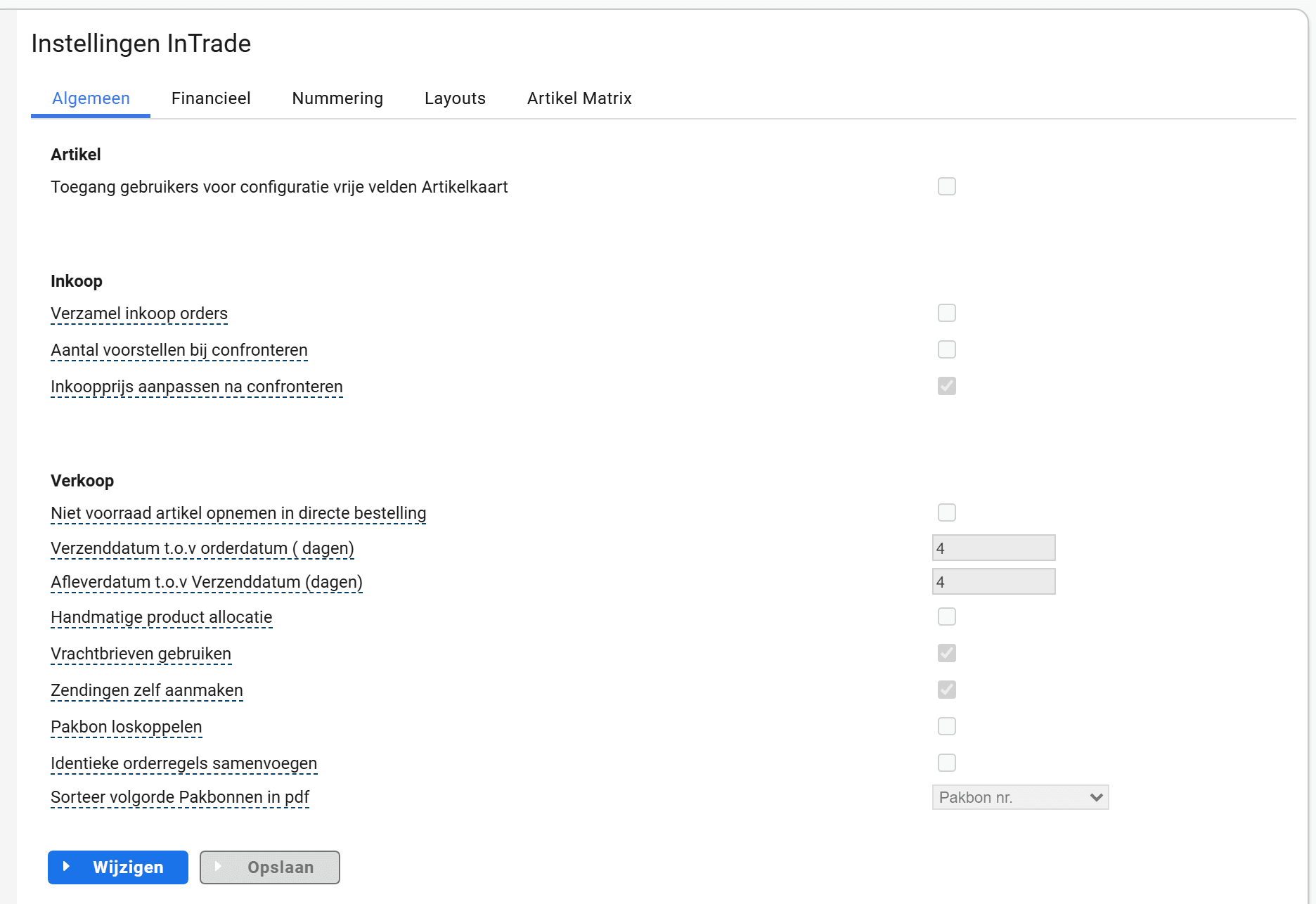Click the Verkoop section heading
This screenshot has width=1316, height=904.
82,481
